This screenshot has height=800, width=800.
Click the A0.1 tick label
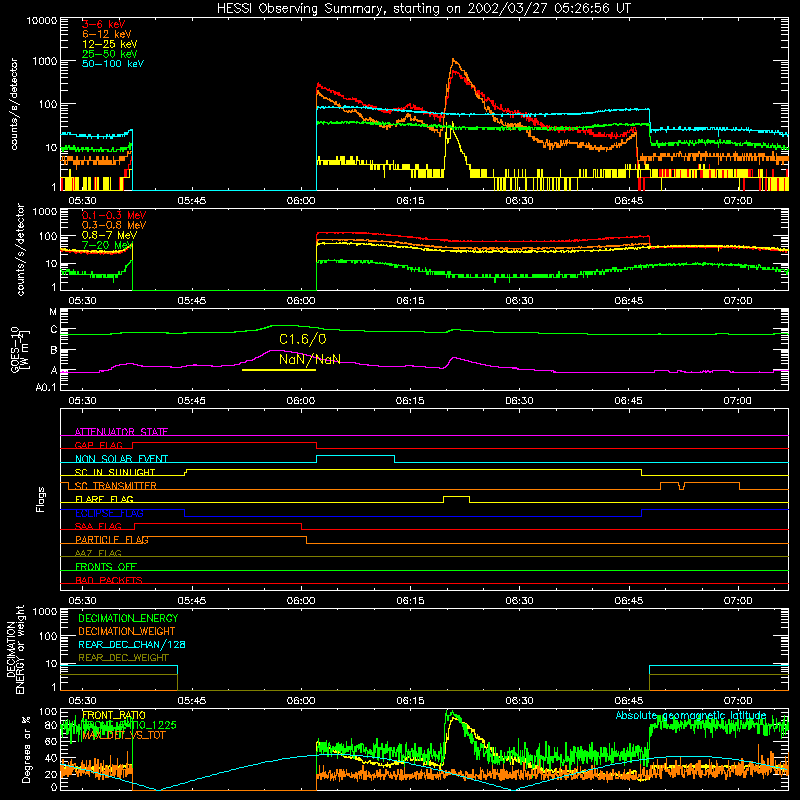coord(46,388)
